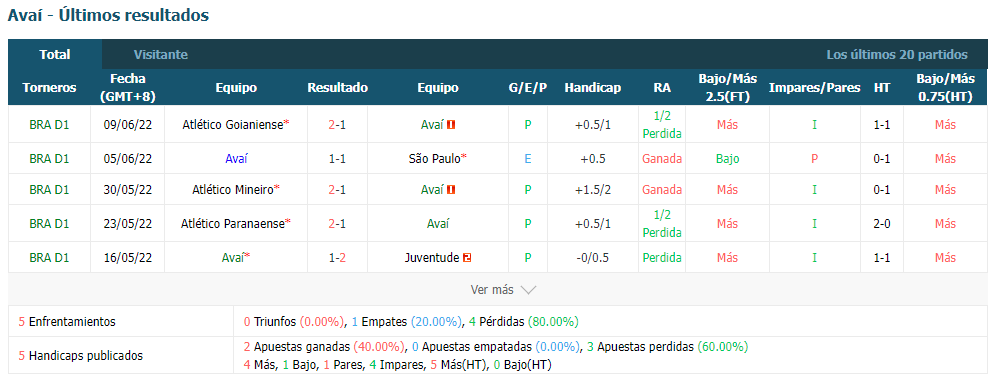The height and width of the screenshot is (383, 999).
Task: Click the red card icon next to Juventude
Action: 468,258
